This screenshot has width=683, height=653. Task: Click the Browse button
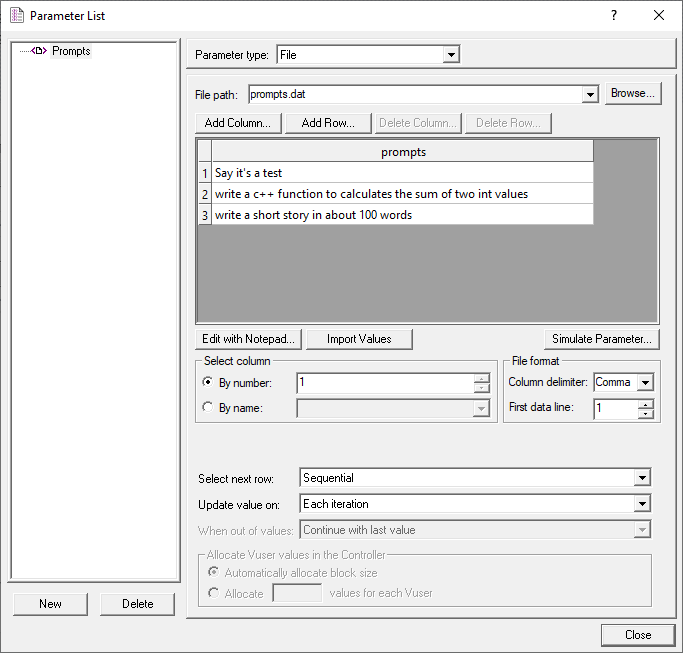[632, 93]
